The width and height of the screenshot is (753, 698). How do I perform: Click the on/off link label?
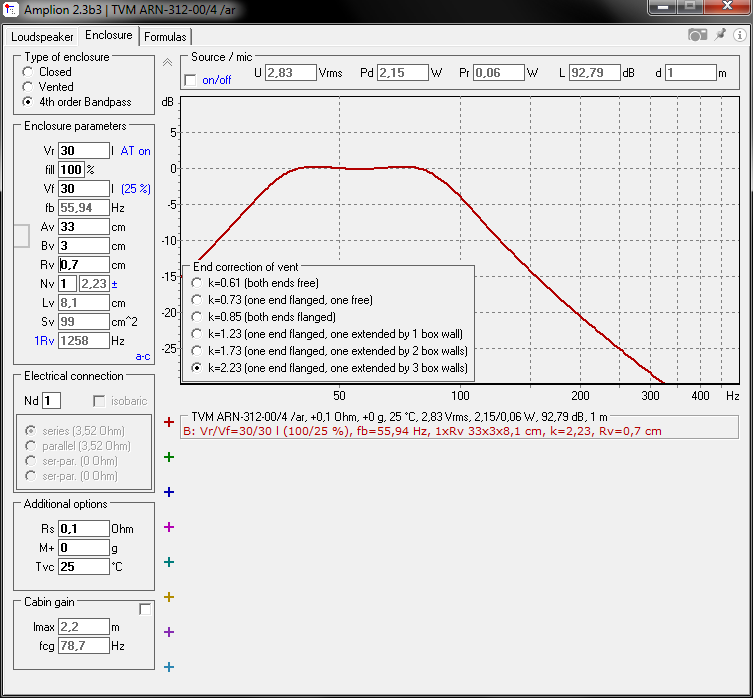tap(217, 80)
